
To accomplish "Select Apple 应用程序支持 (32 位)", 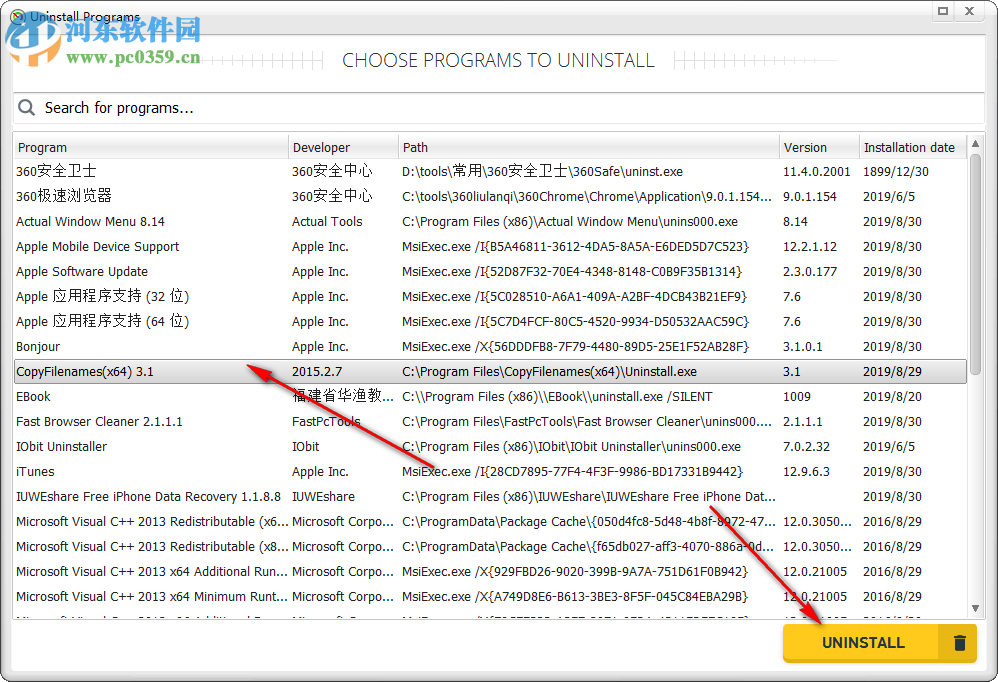I will tap(490, 296).
